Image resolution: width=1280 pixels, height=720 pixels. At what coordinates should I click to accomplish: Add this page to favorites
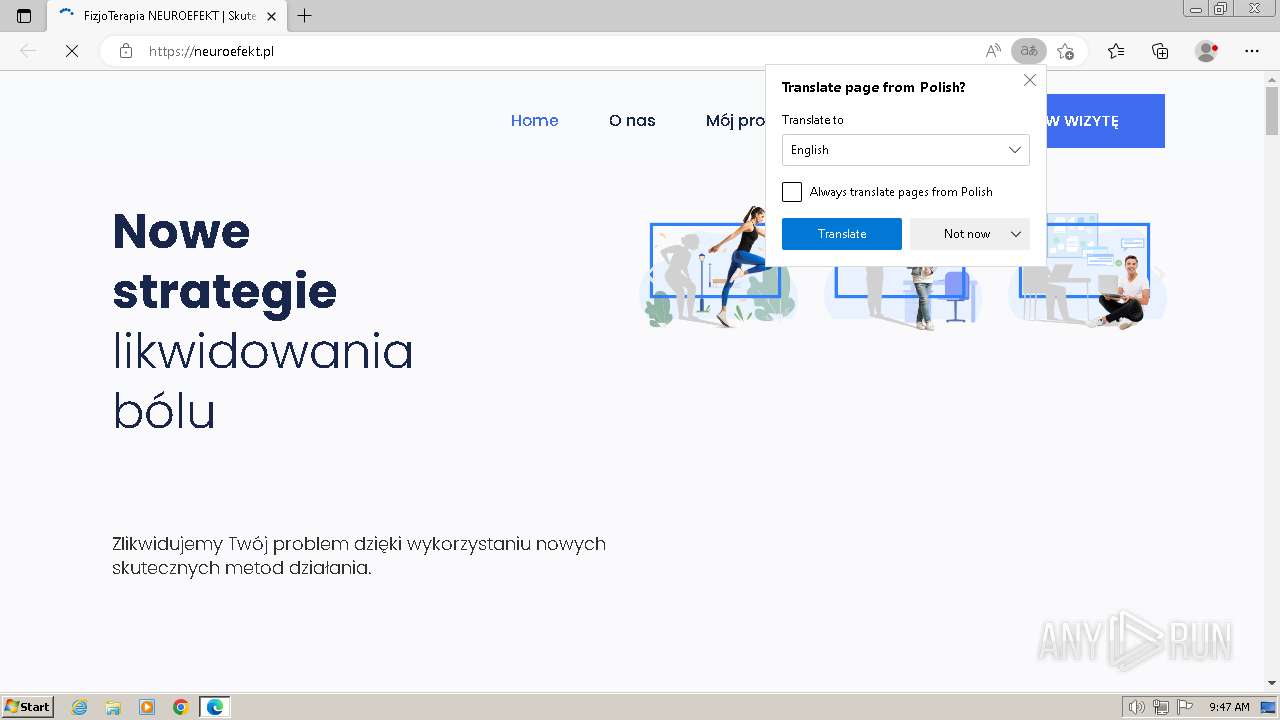[1065, 51]
